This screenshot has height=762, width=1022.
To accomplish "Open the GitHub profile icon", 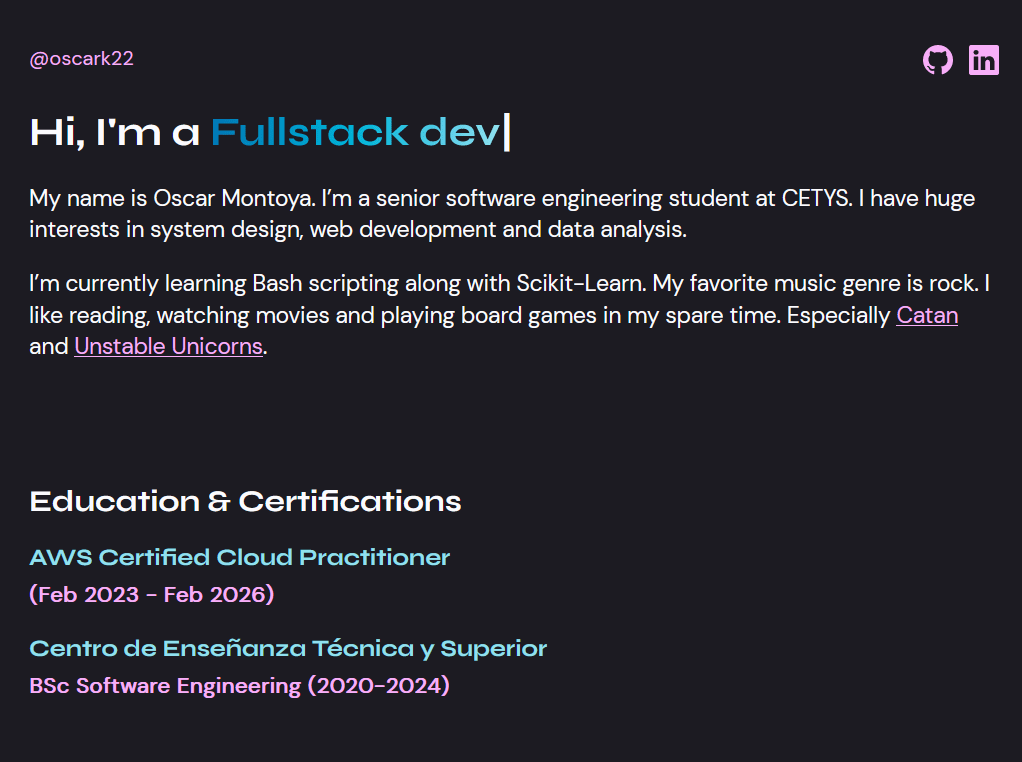I will tap(937, 60).
